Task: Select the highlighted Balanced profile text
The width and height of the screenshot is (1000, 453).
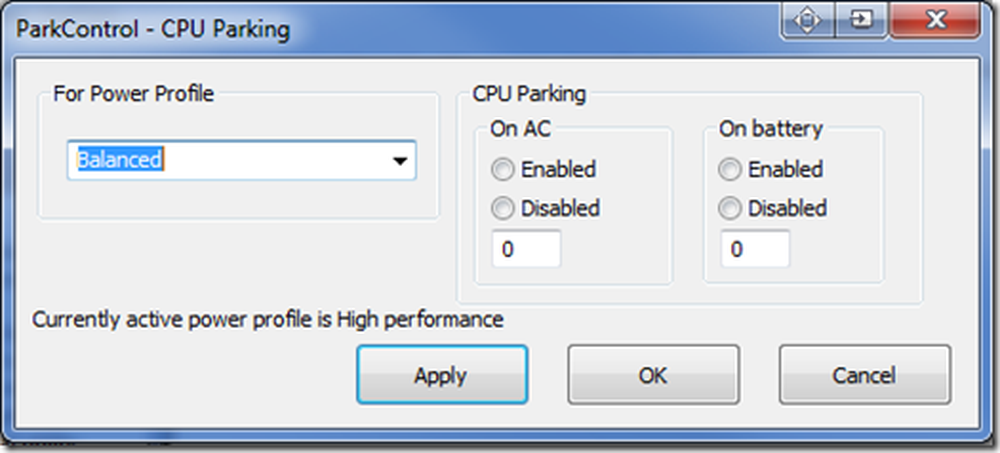Action: coord(120,160)
